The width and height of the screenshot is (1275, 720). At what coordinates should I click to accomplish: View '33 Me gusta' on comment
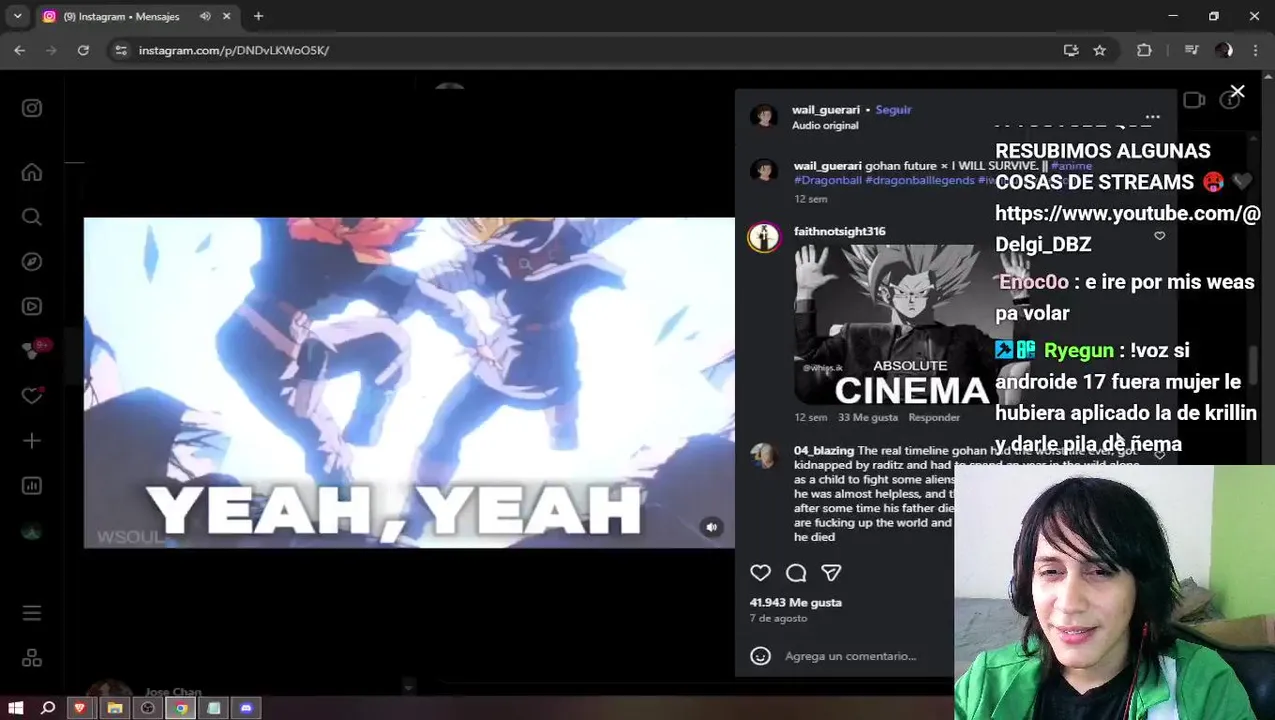click(x=869, y=418)
